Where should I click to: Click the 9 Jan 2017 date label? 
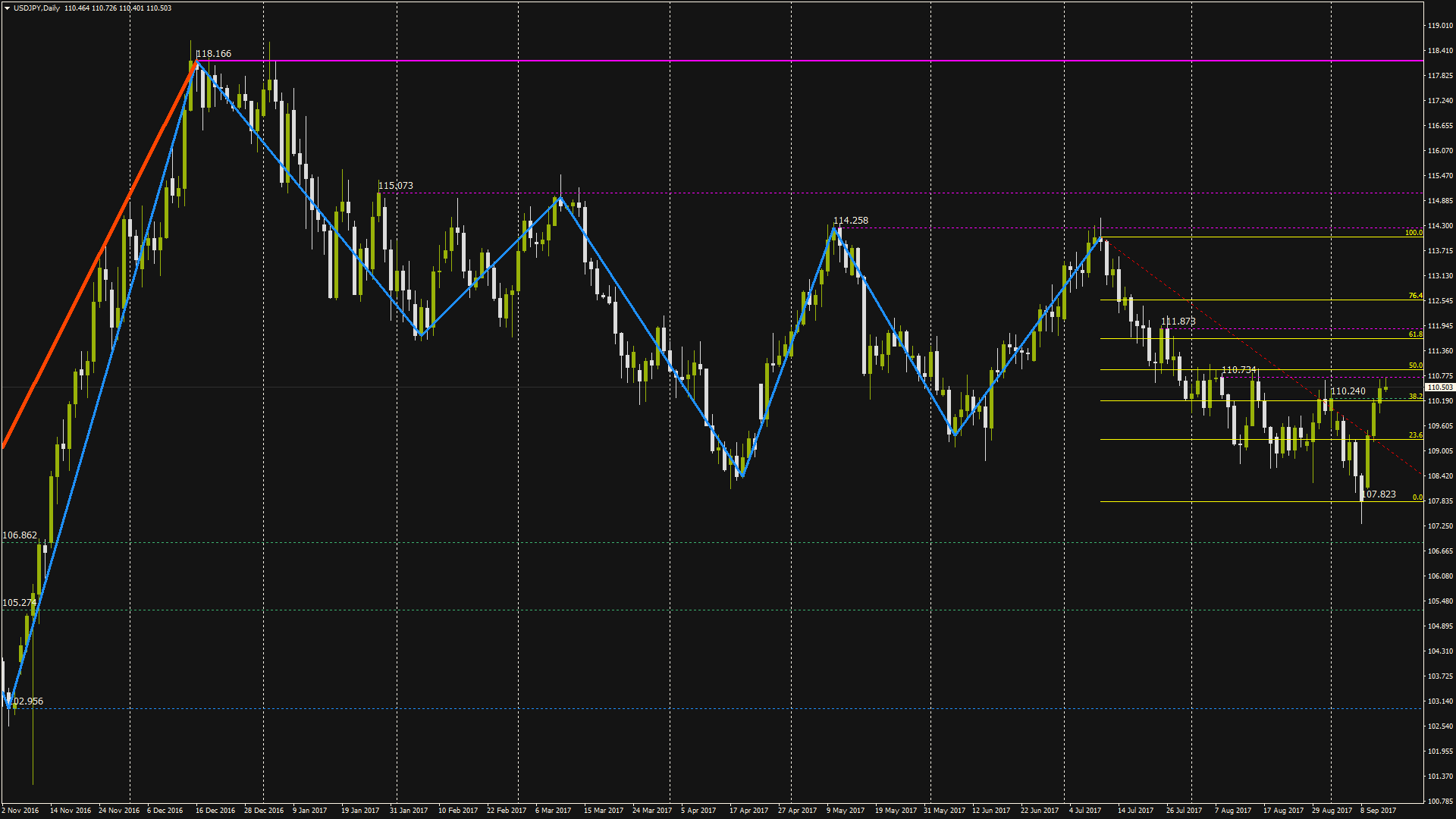310,811
